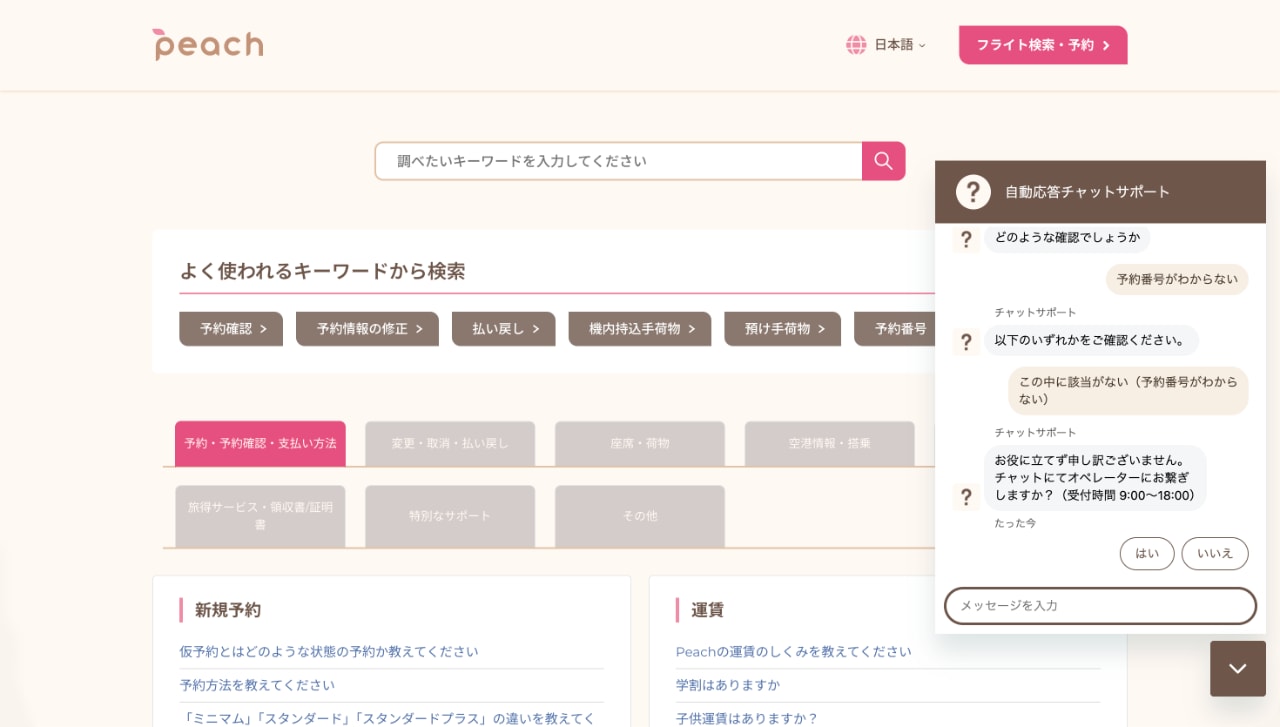Click the bot avatar beside お役に立てず message

(x=966, y=496)
